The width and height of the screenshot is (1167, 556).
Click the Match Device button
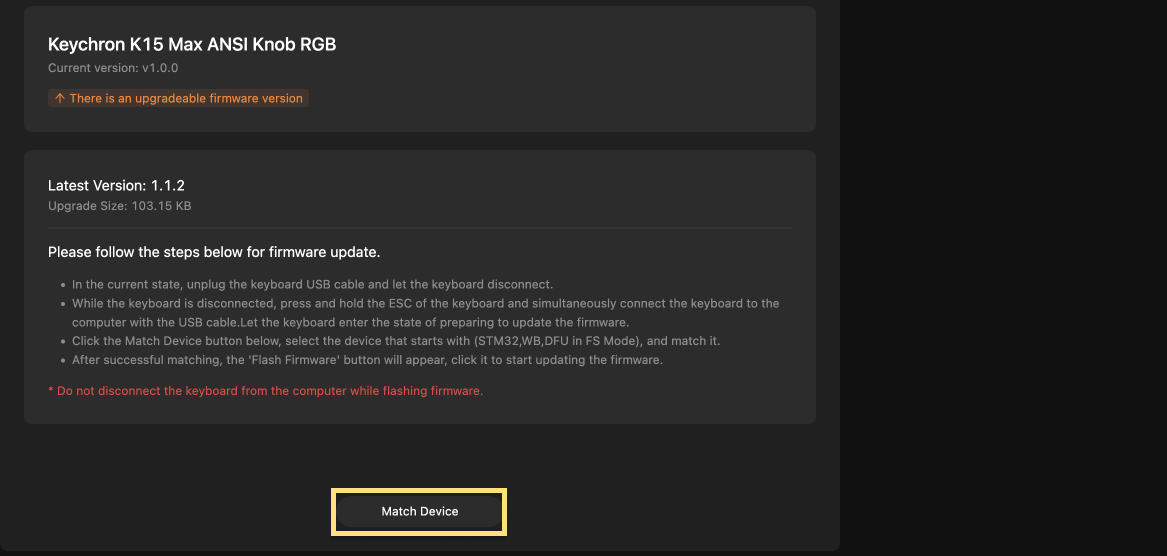pos(419,511)
